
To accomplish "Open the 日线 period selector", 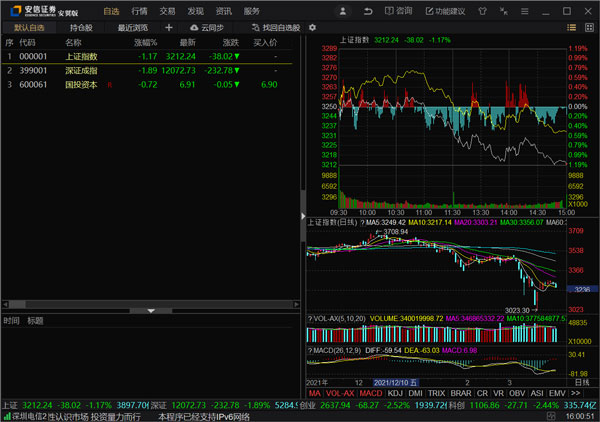I will pos(582,382).
